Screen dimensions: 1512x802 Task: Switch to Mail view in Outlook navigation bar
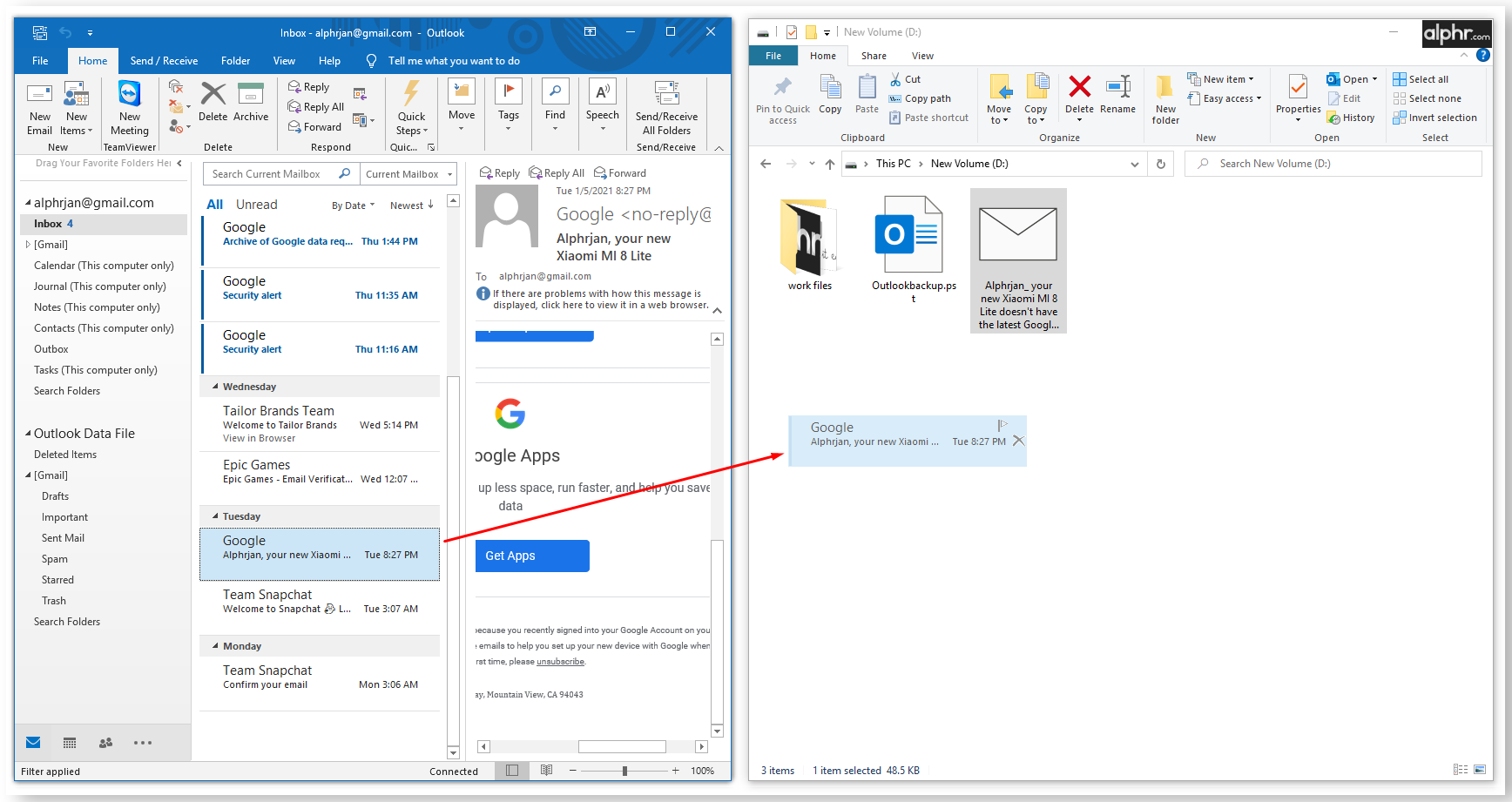coord(33,743)
